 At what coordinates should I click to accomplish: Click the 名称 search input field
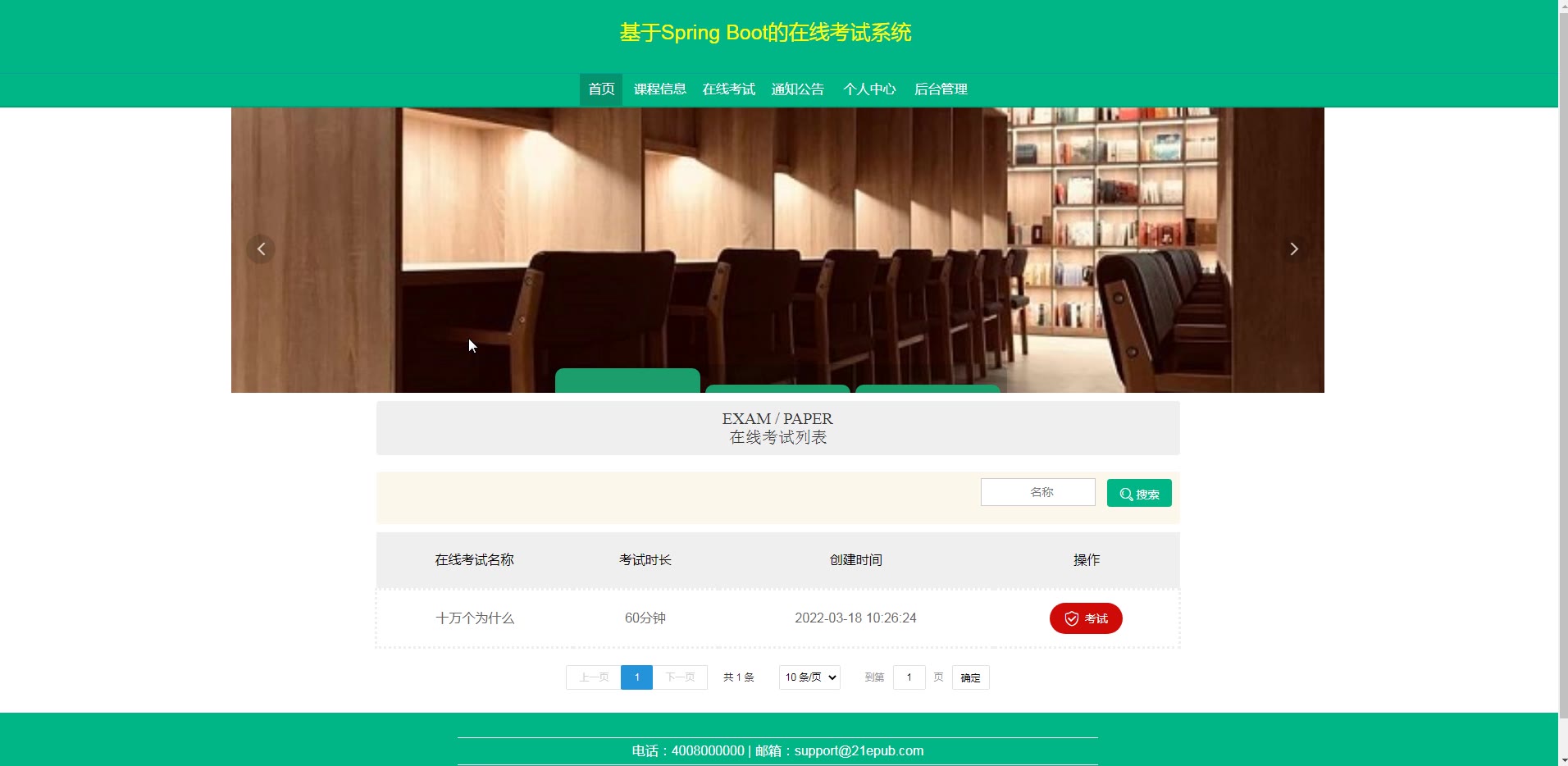click(1038, 492)
